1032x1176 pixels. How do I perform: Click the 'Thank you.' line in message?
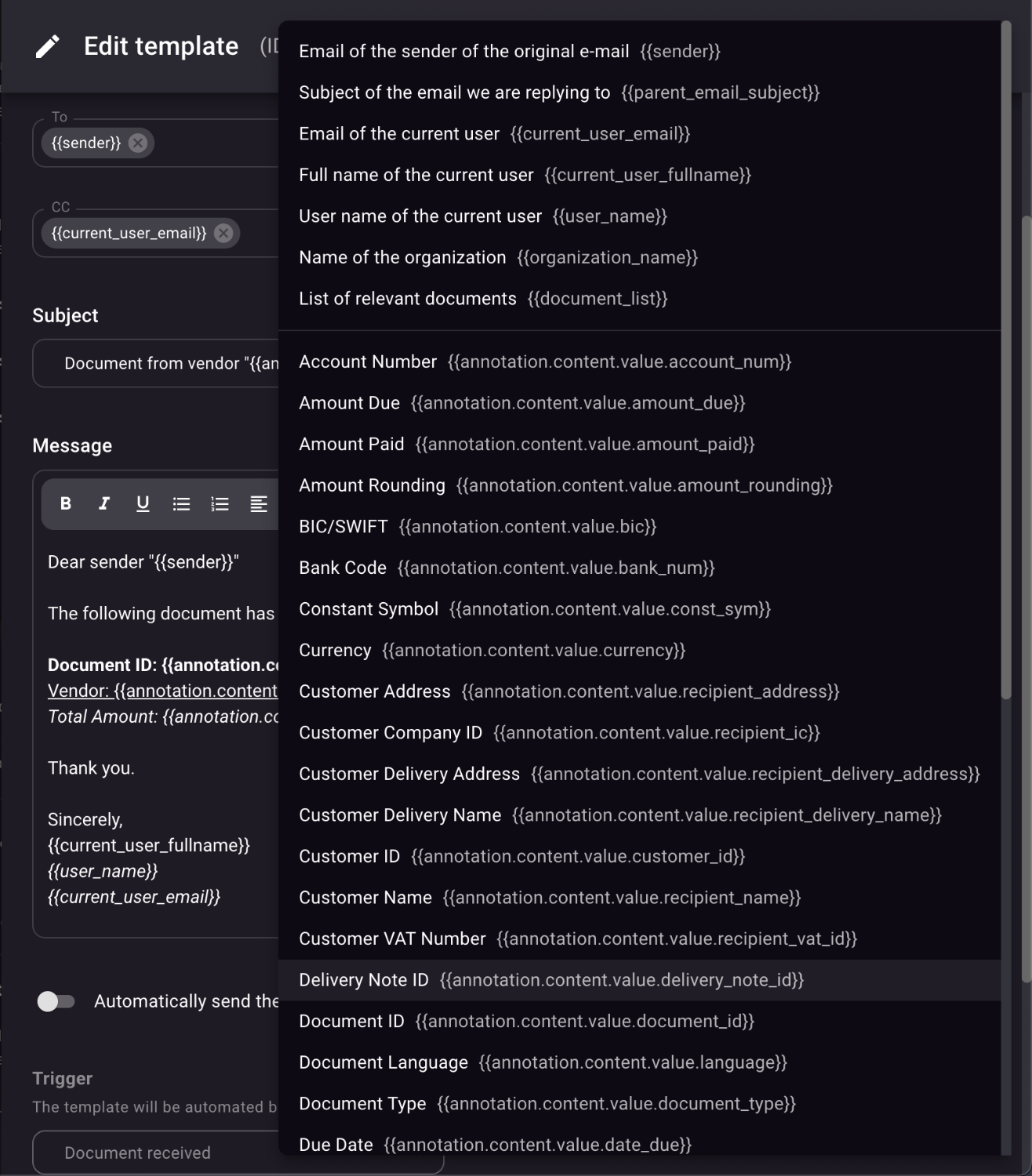91,768
